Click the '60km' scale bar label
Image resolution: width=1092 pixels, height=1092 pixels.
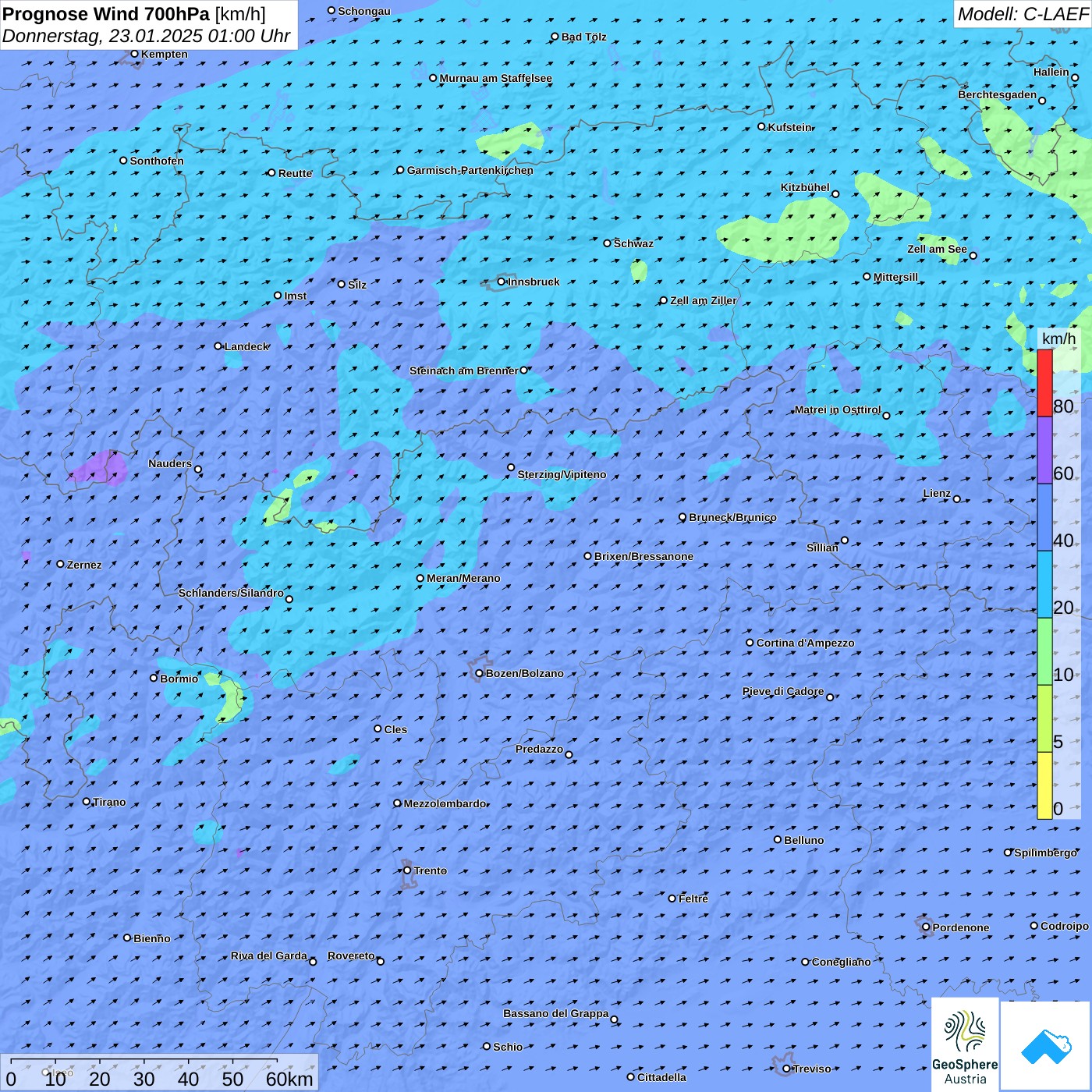289,1079
